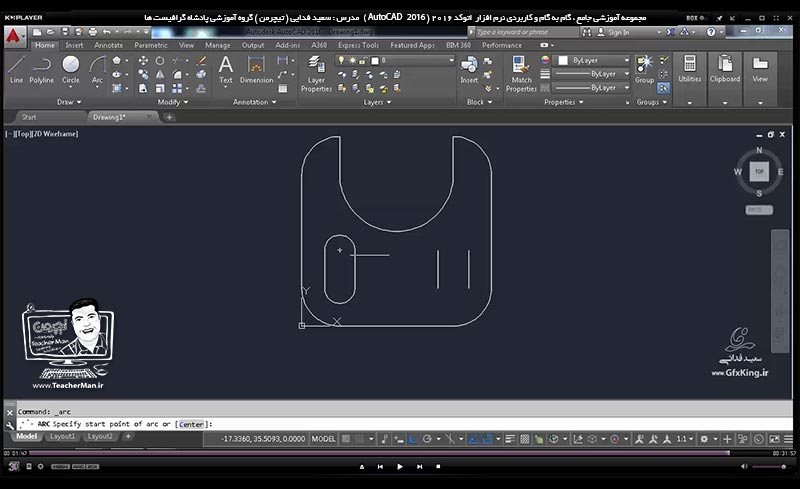Viewport: 800px width, 489px height.
Task: Open the AutoCAD application menu logo
Action: pos(14,36)
